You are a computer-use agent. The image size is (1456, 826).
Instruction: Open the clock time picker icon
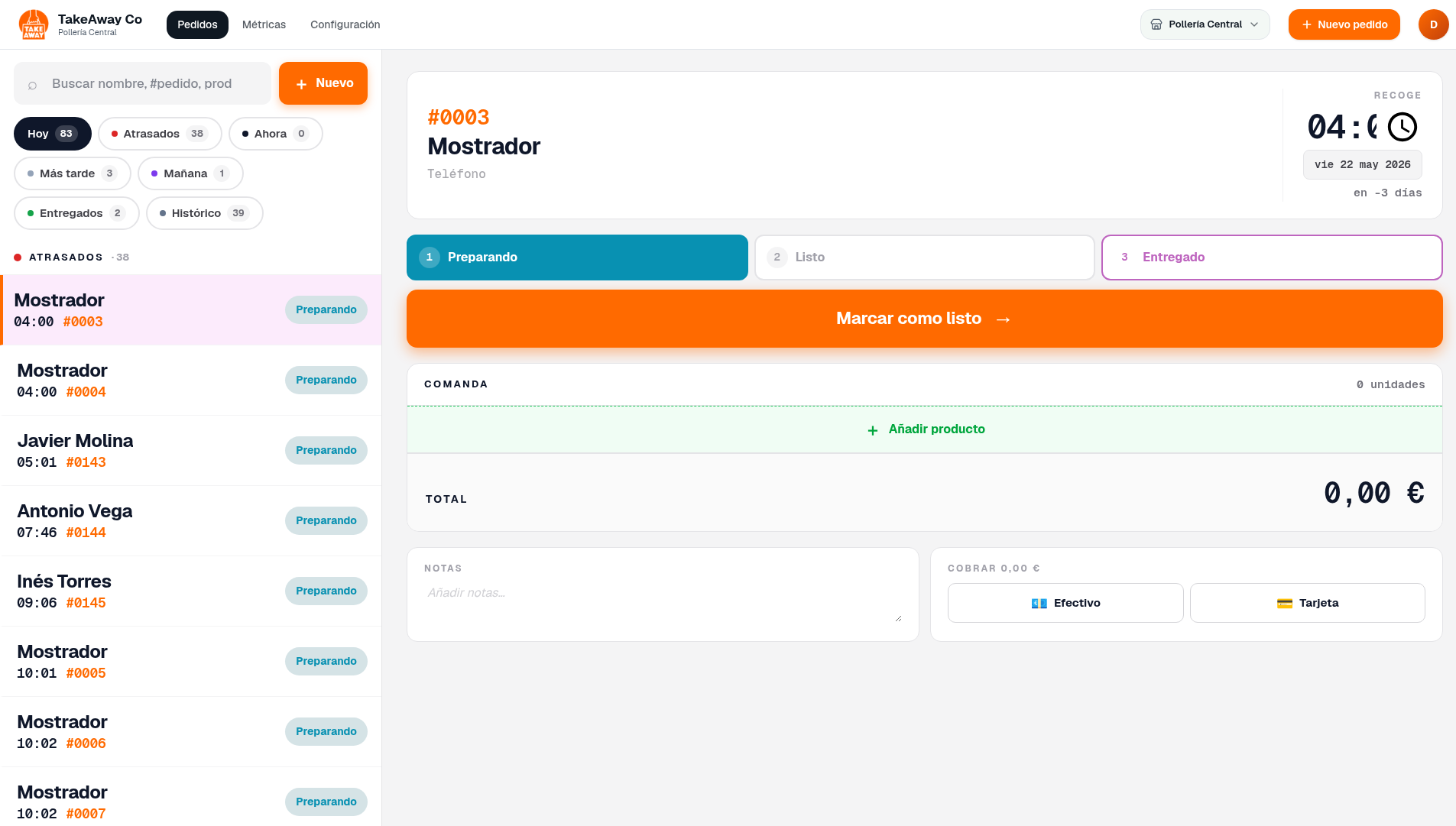1402,127
